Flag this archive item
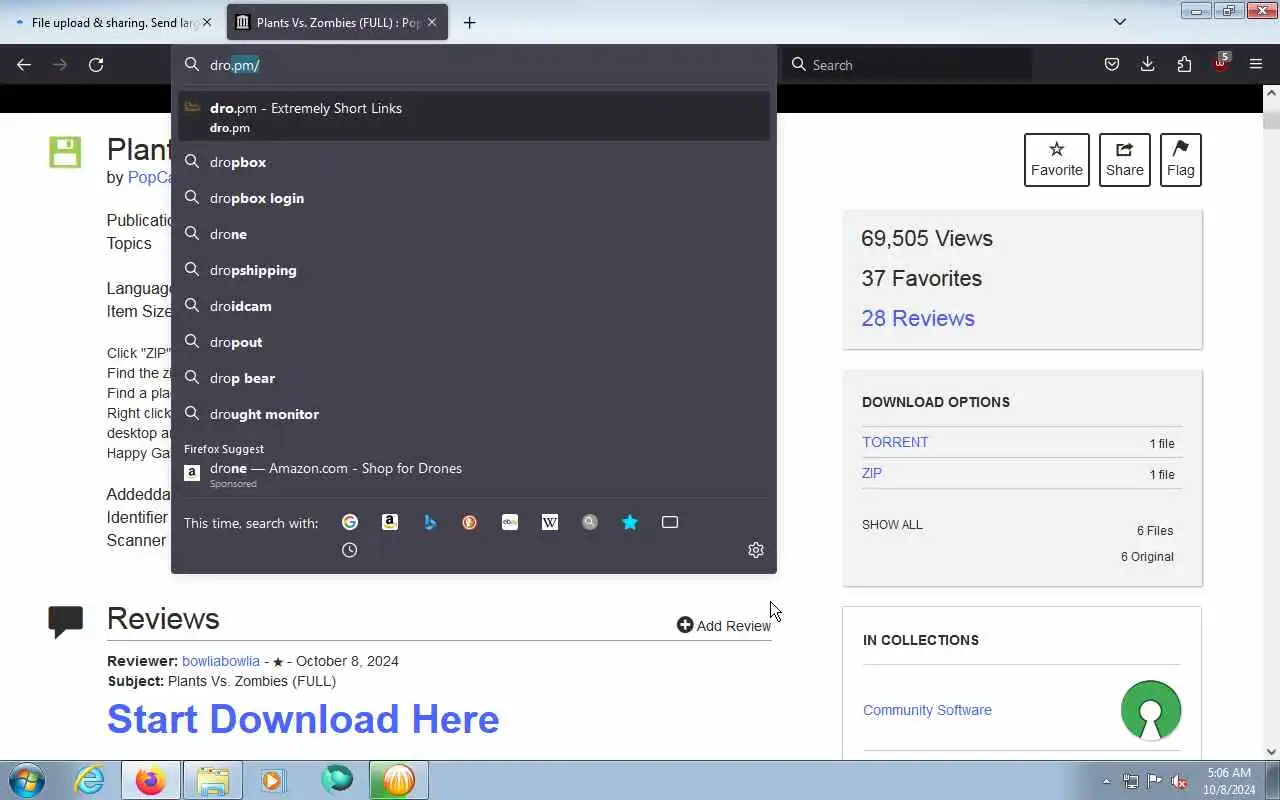1280x800 pixels. click(x=1181, y=160)
